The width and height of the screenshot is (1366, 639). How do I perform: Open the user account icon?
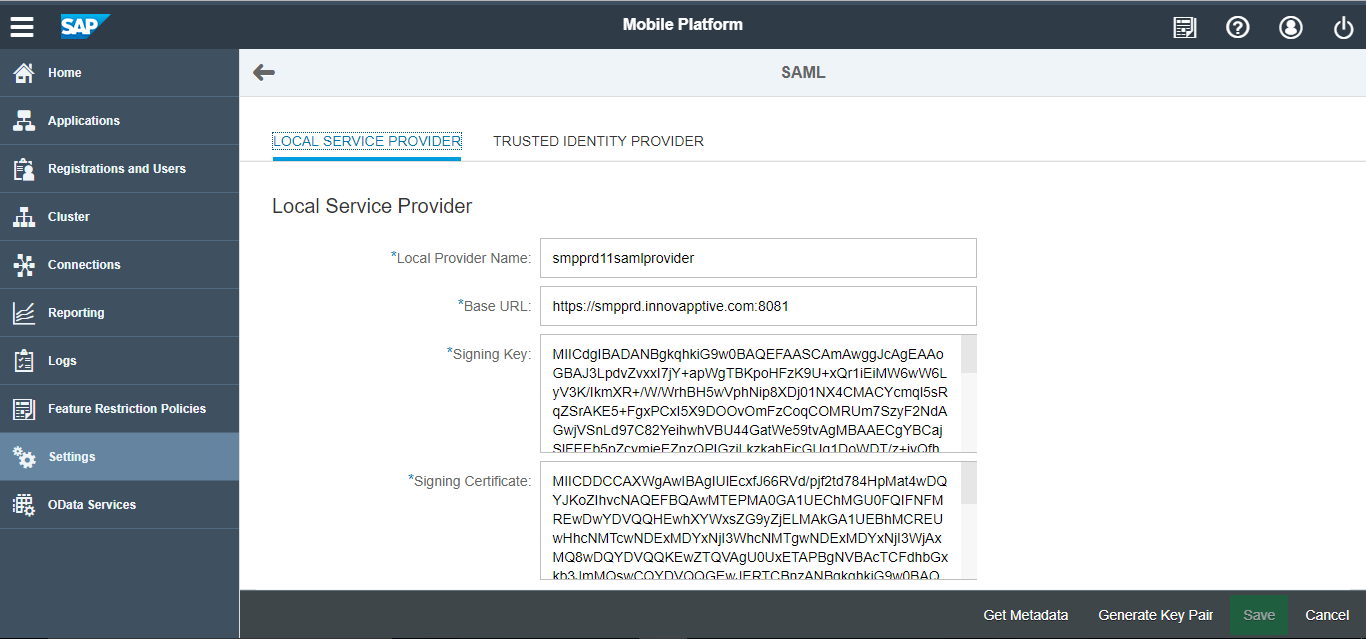1290,27
